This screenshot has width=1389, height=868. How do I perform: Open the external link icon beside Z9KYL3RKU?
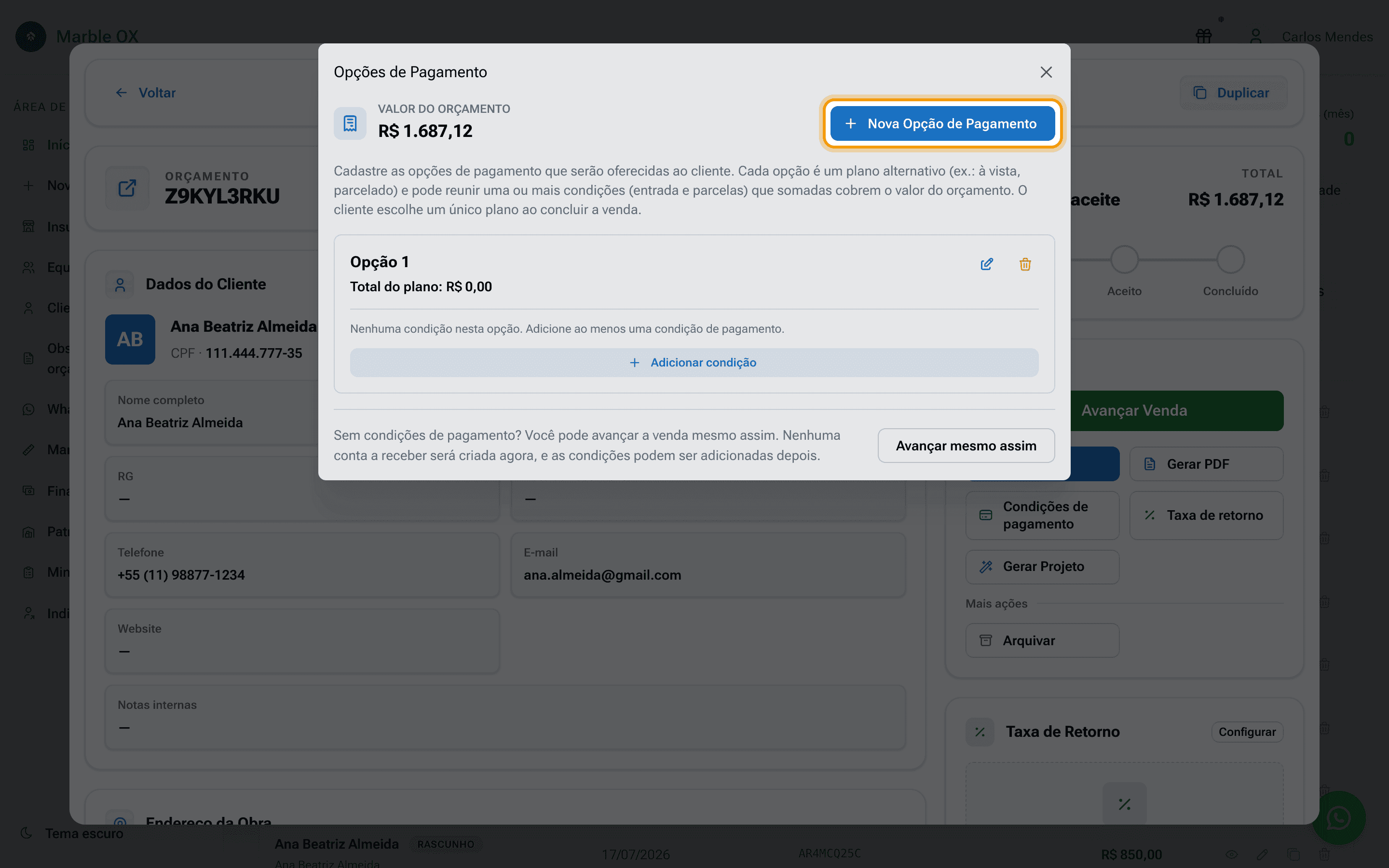coord(127,188)
